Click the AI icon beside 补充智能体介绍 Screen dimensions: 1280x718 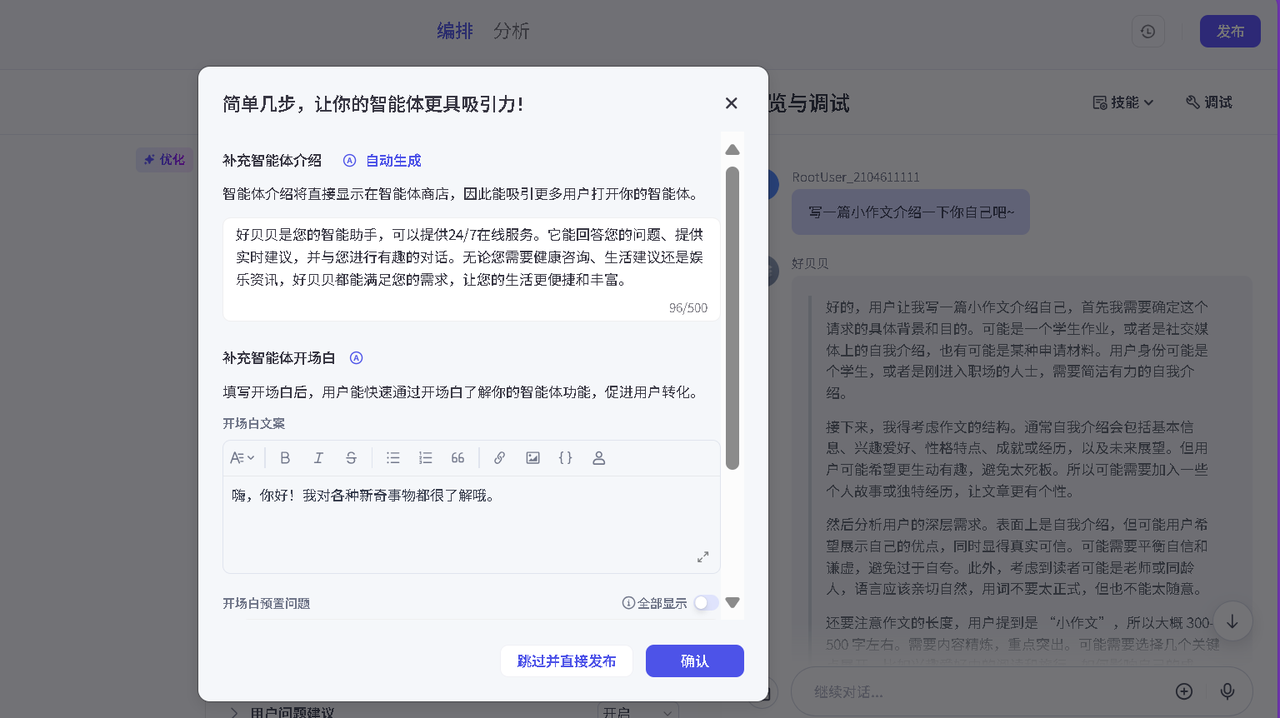(349, 160)
